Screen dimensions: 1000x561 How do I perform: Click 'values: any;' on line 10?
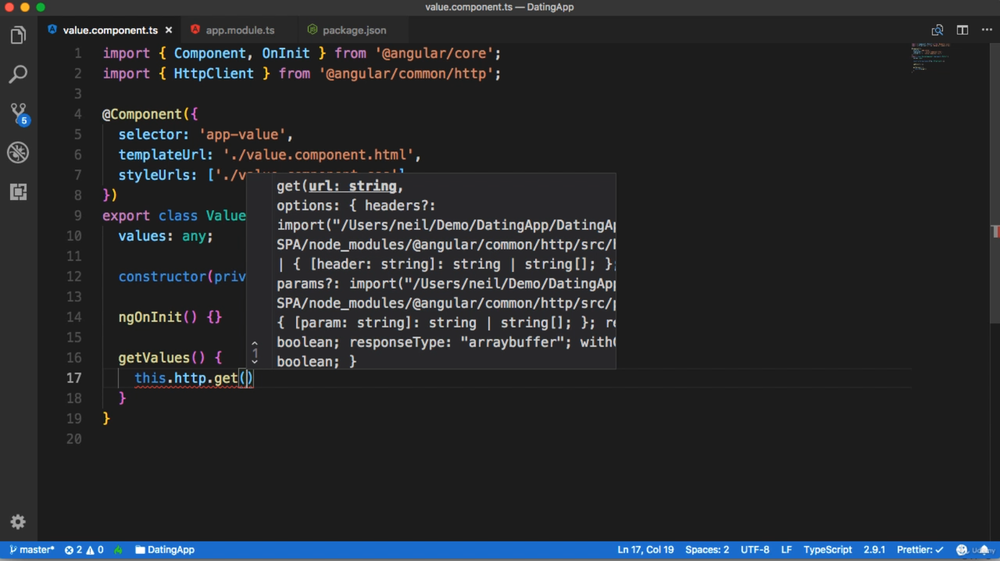[166, 236]
